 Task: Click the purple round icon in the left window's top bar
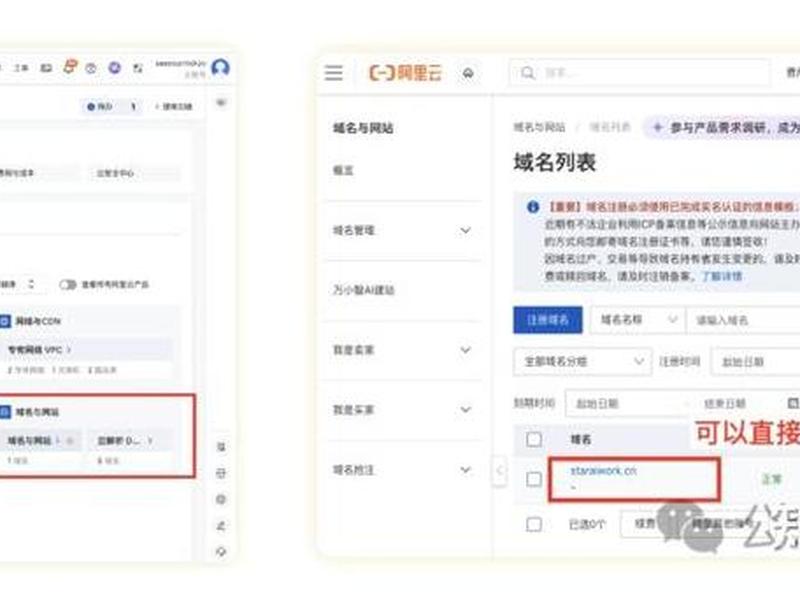point(114,67)
